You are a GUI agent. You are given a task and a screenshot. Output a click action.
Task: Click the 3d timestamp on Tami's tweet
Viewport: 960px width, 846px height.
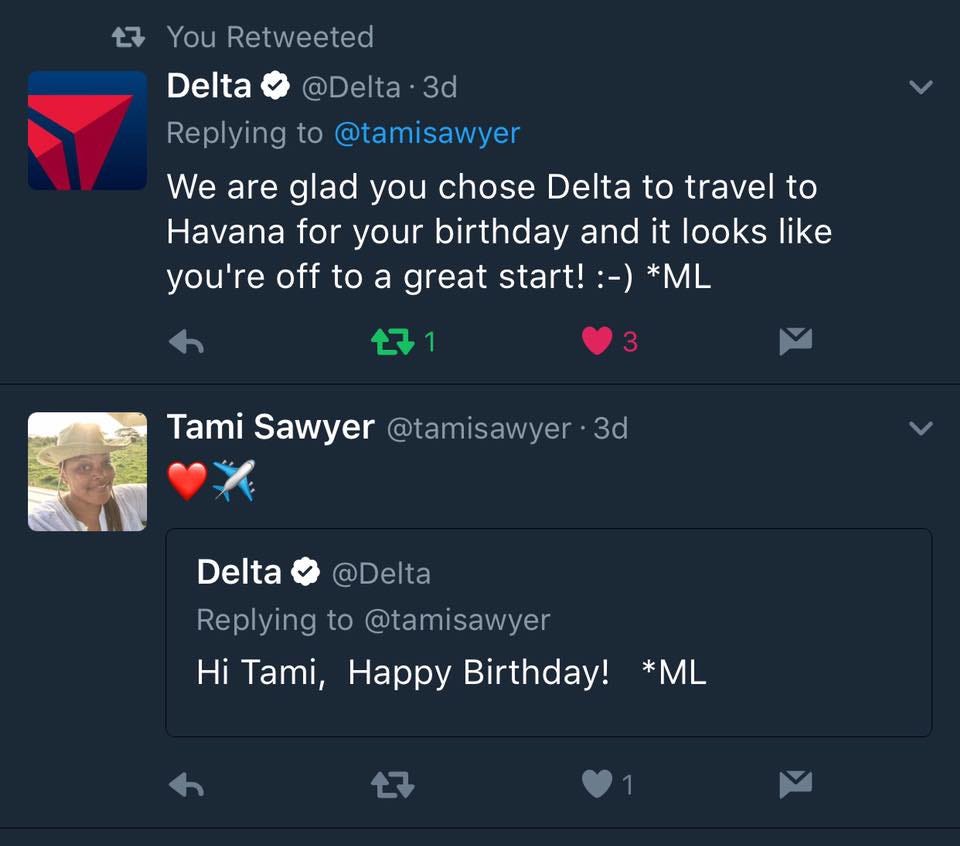[x=611, y=429]
